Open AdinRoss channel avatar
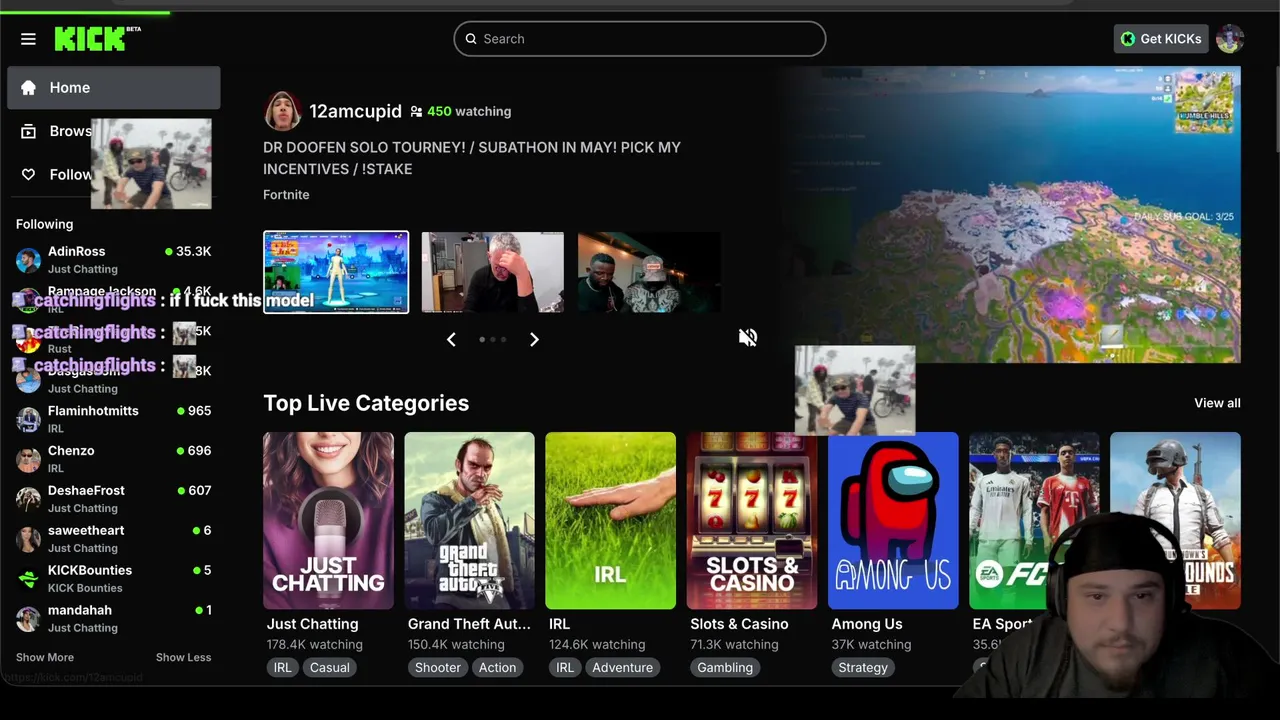 click(29, 260)
